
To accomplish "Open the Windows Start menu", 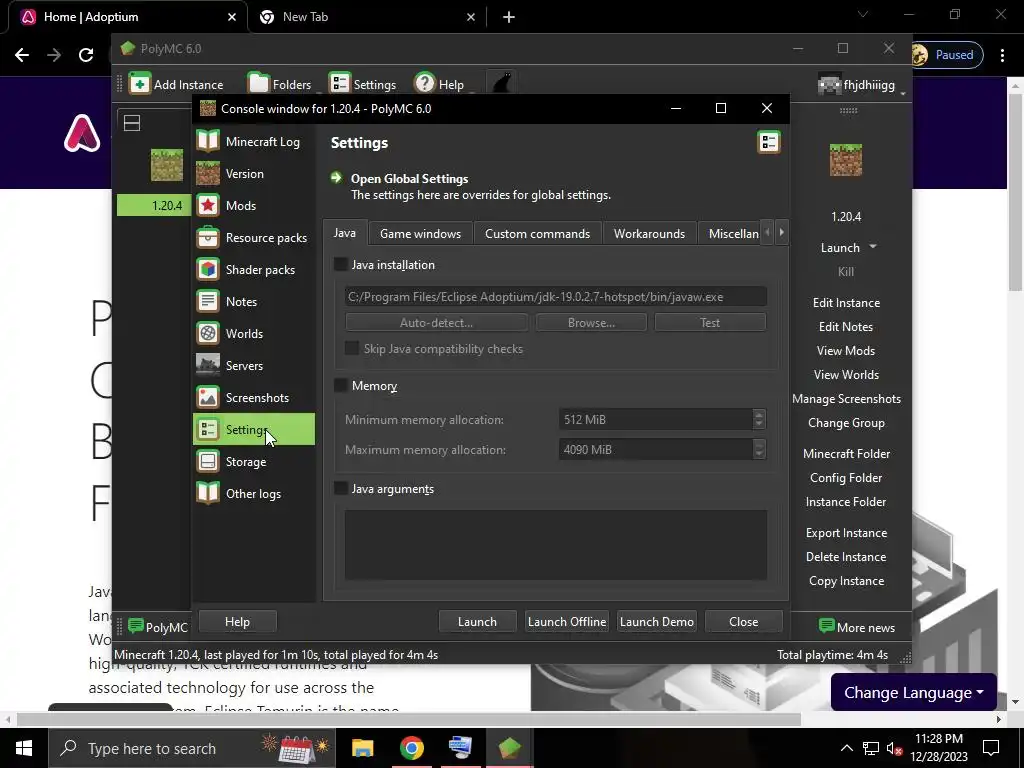I will (x=24, y=748).
